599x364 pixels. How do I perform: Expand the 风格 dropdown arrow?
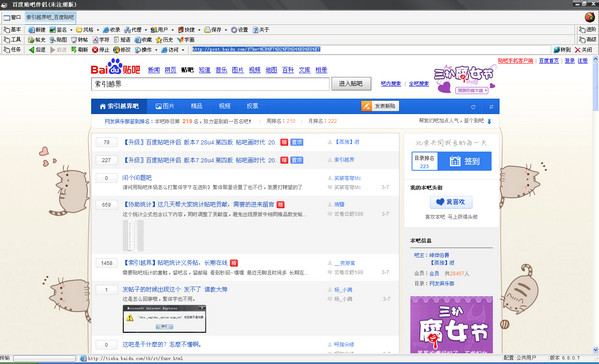[x=98, y=30]
